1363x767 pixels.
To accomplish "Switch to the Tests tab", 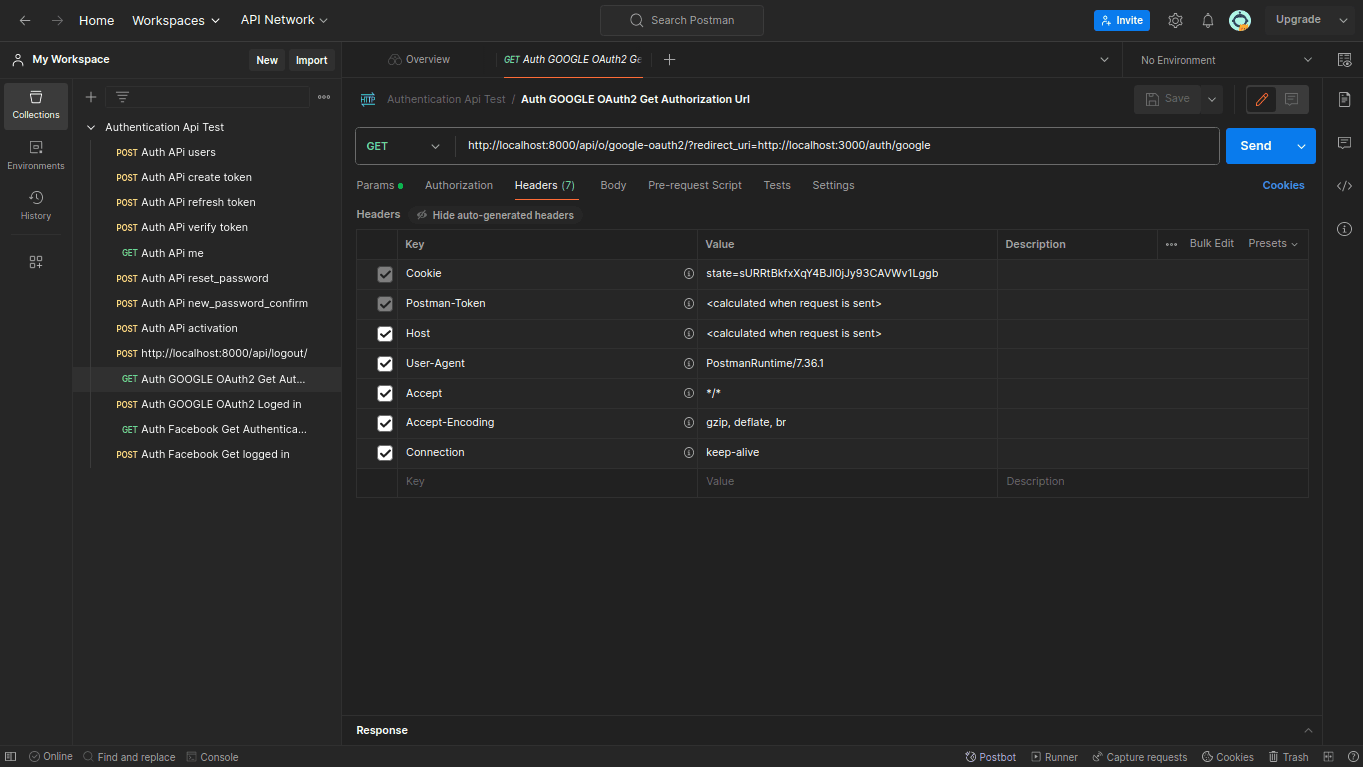I will coord(777,186).
